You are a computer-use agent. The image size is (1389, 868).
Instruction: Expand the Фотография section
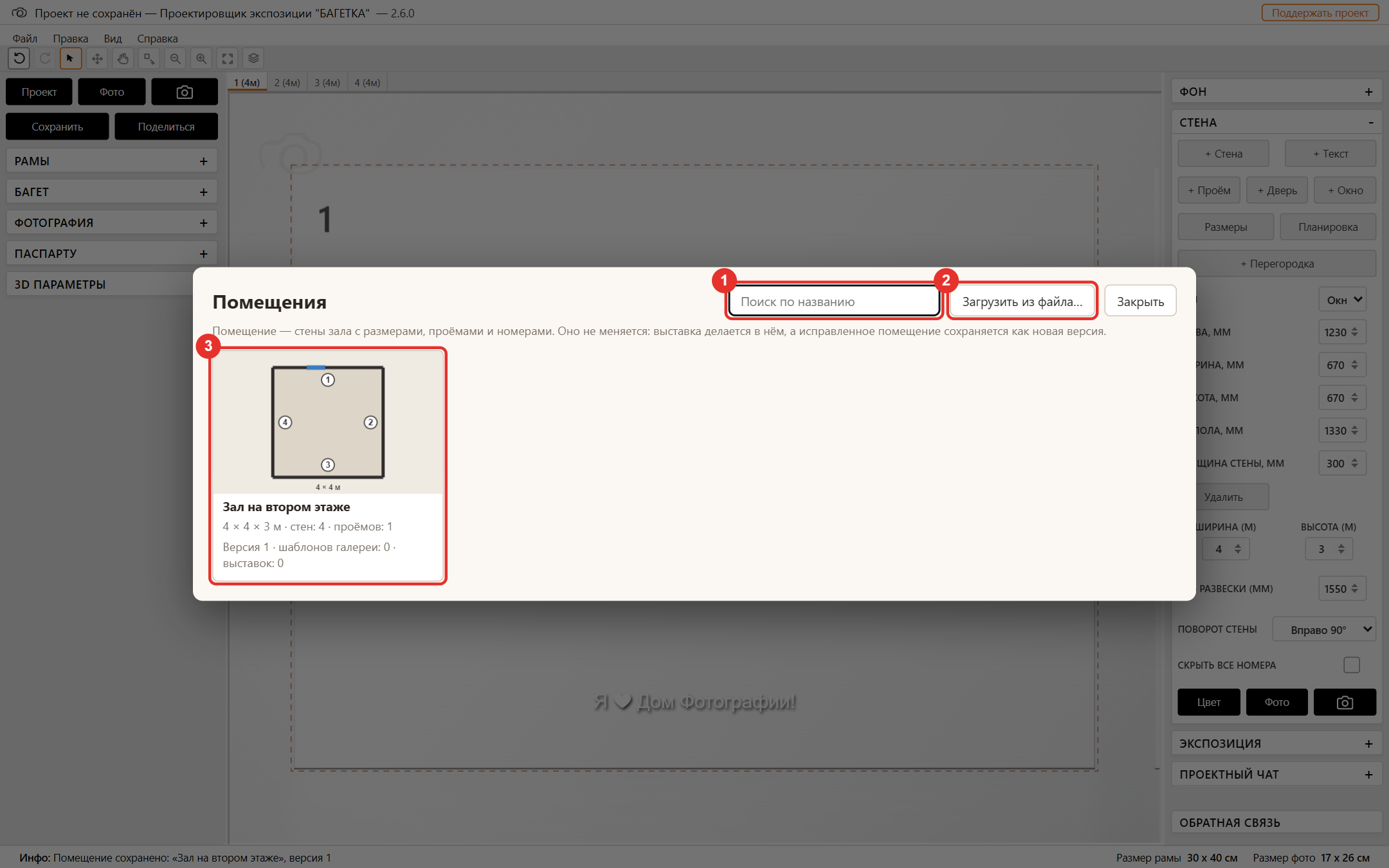112,222
